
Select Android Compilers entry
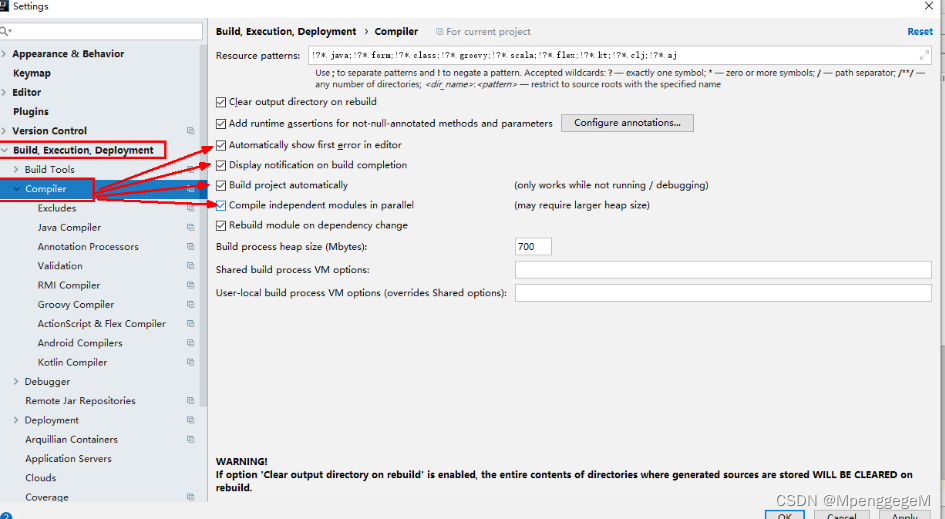(x=80, y=343)
